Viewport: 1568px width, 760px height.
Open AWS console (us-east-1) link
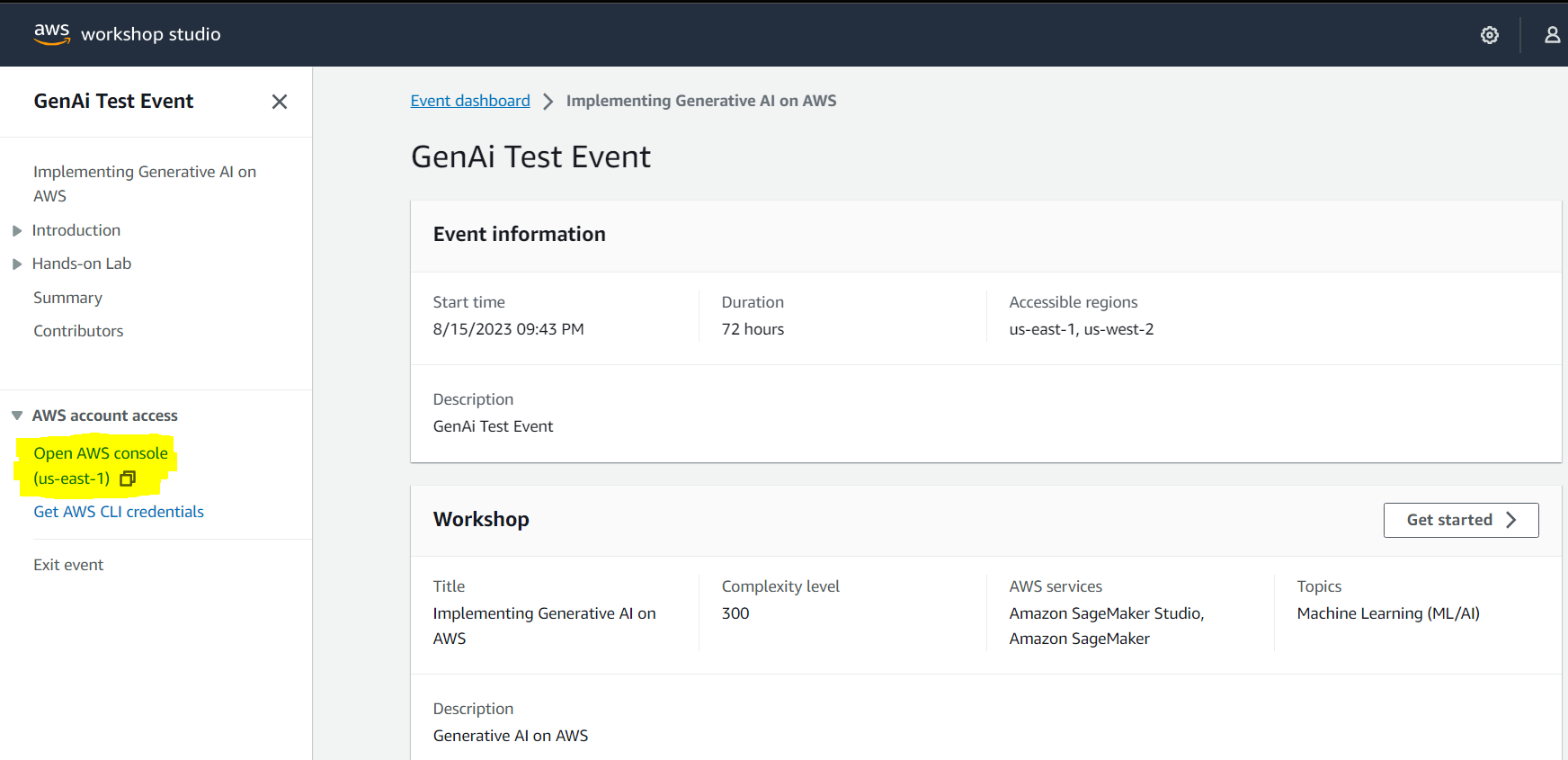tap(101, 466)
